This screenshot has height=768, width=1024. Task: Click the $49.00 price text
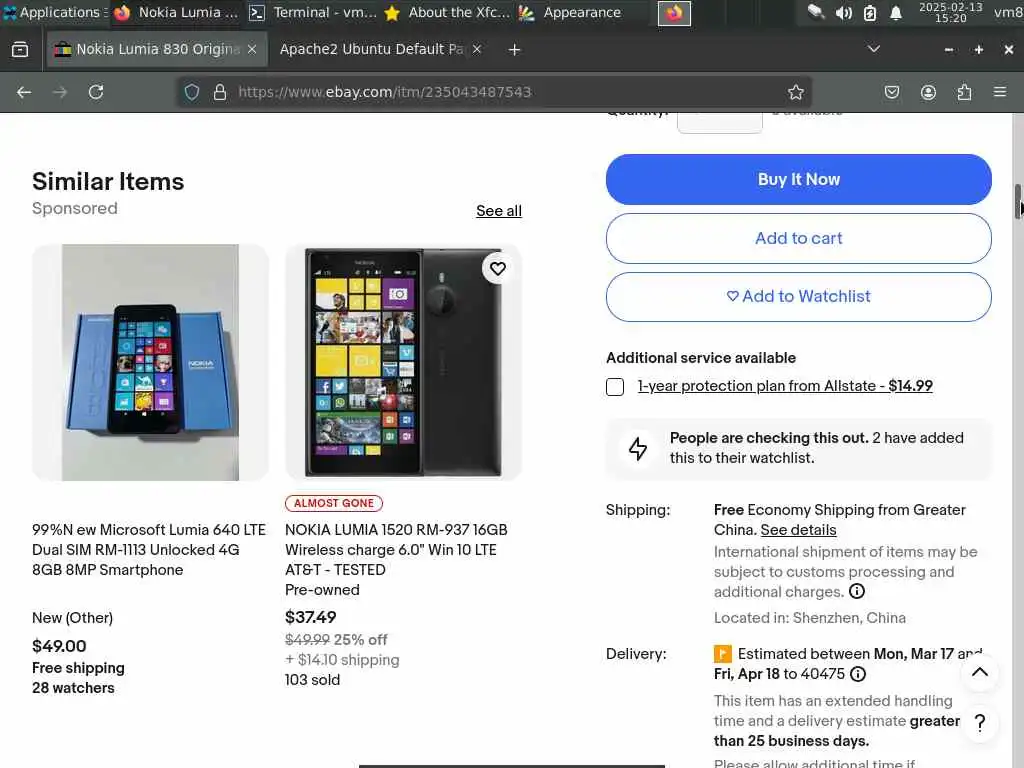click(x=59, y=646)
